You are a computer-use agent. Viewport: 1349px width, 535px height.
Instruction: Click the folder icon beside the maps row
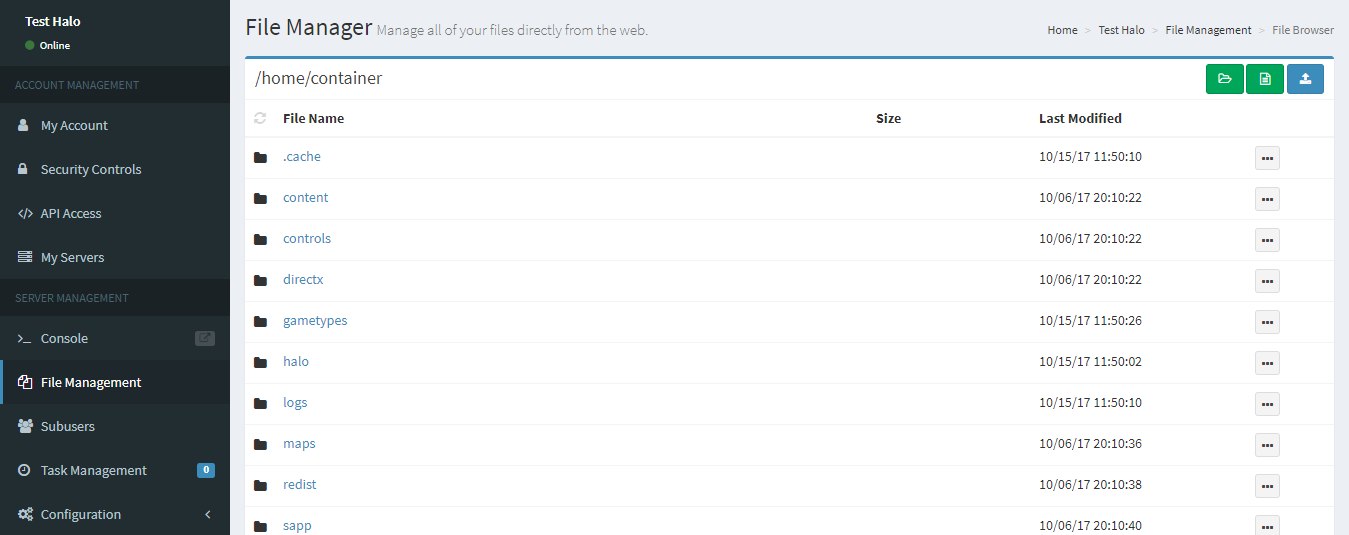261,444
